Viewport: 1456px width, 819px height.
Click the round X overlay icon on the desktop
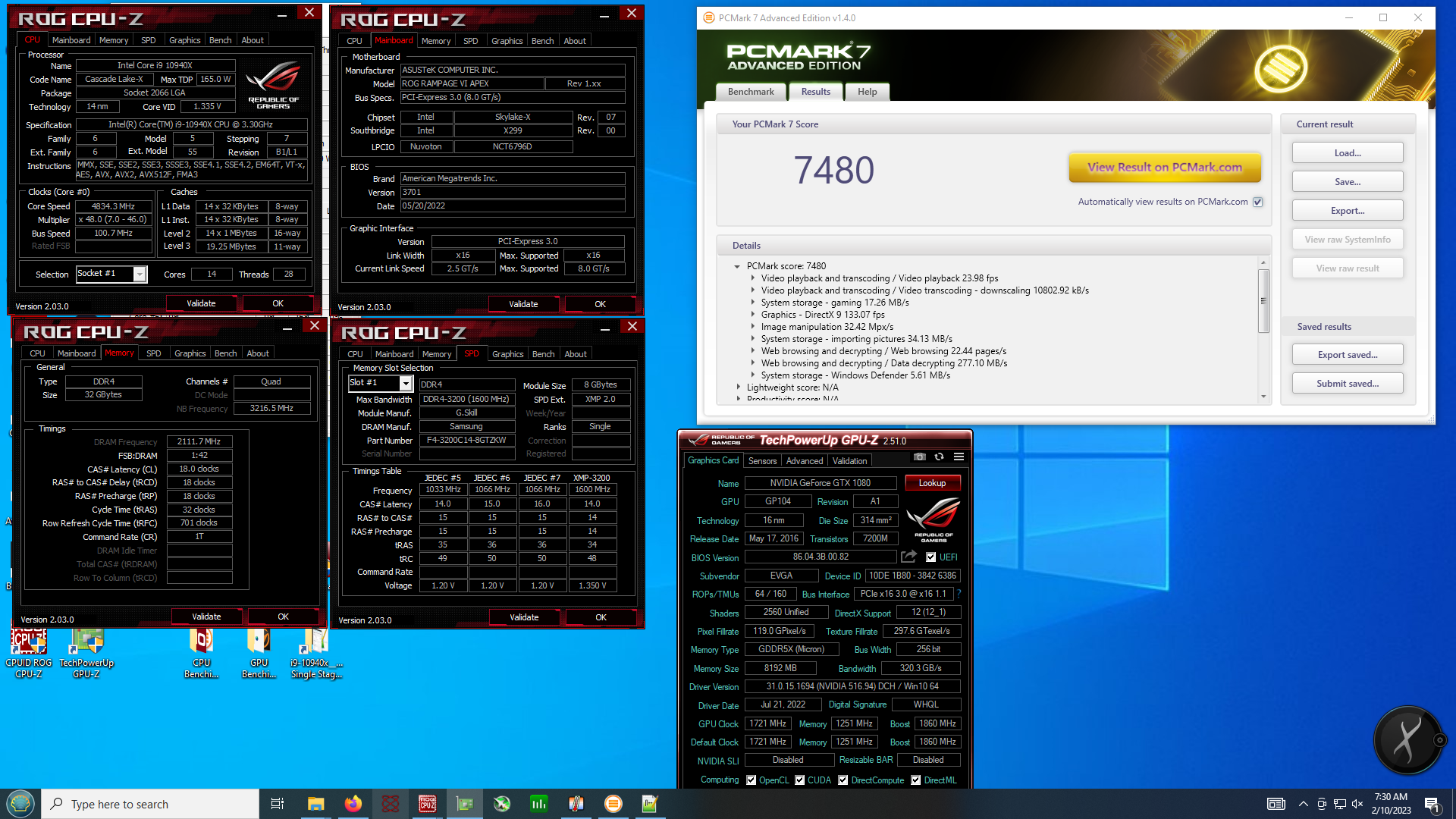click(x=1407, y=740)
